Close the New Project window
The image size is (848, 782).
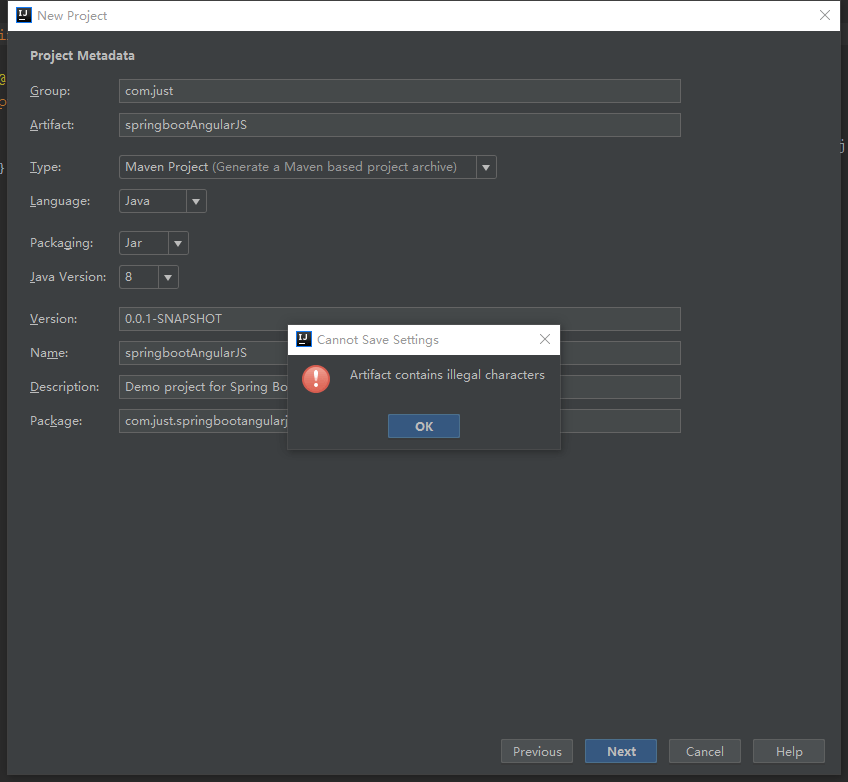coord(825,15)
